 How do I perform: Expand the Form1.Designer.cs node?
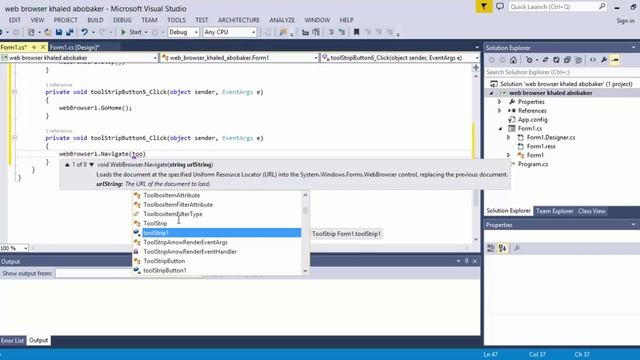509,138
